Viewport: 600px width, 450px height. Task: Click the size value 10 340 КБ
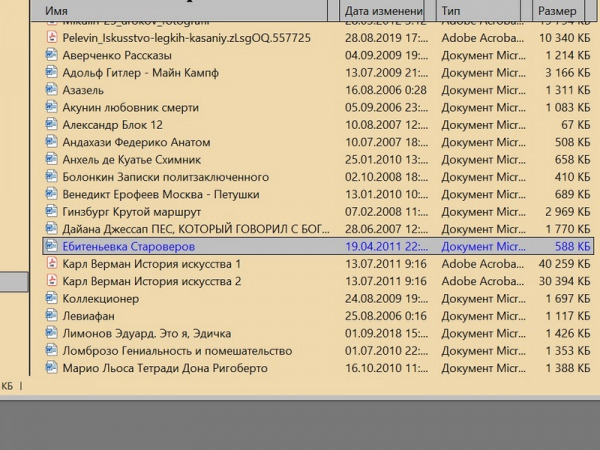(x=564, y=38)
